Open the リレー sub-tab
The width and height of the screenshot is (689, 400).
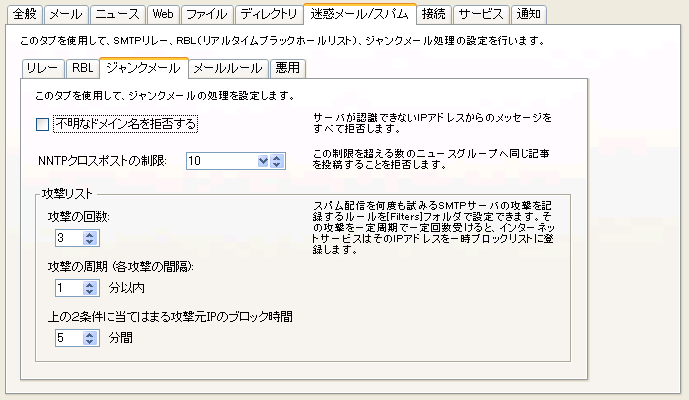42,68
